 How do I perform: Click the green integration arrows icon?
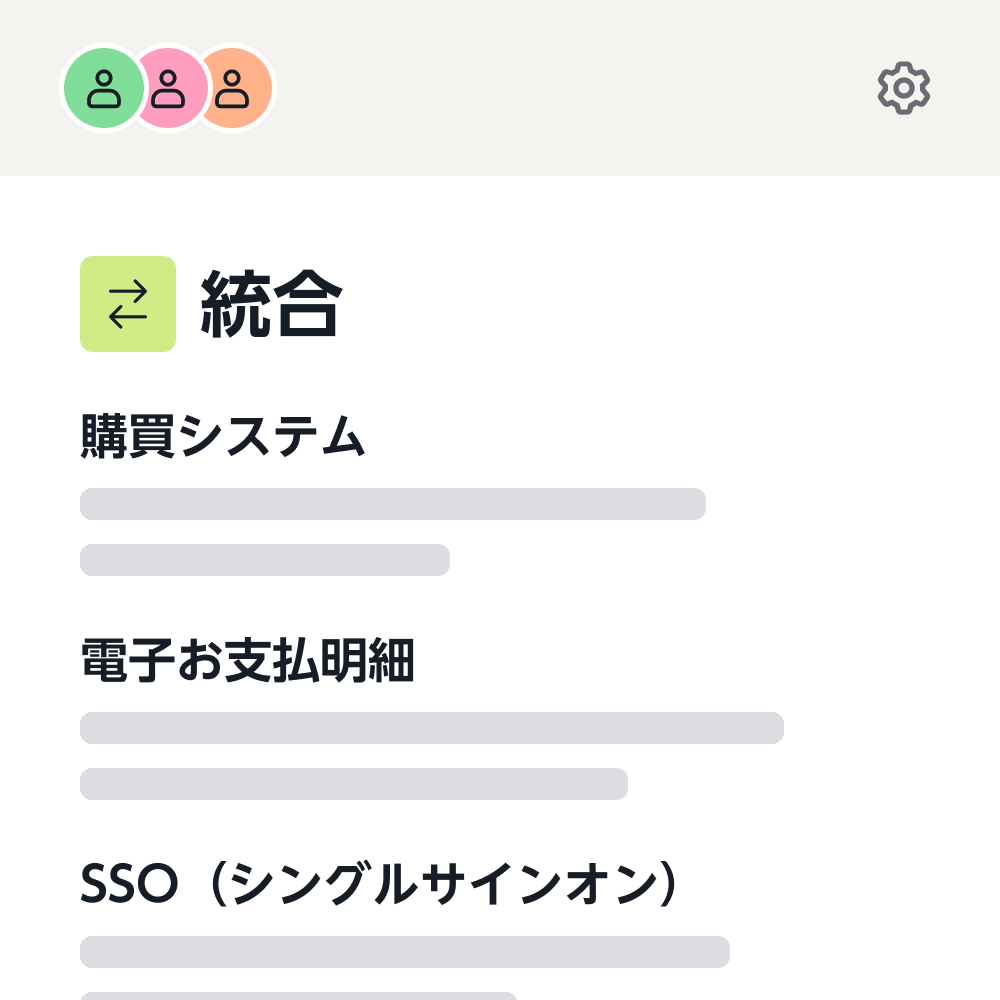[x=127, y=304]
